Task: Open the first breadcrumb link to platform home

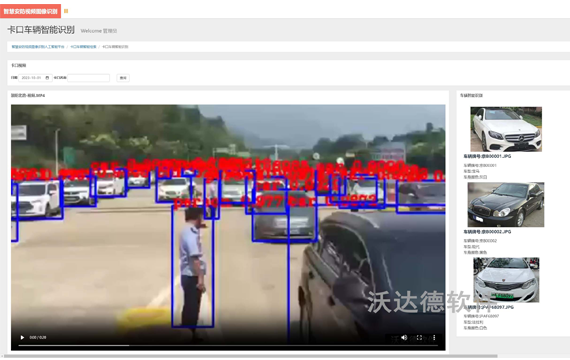Action: point(38,47)
